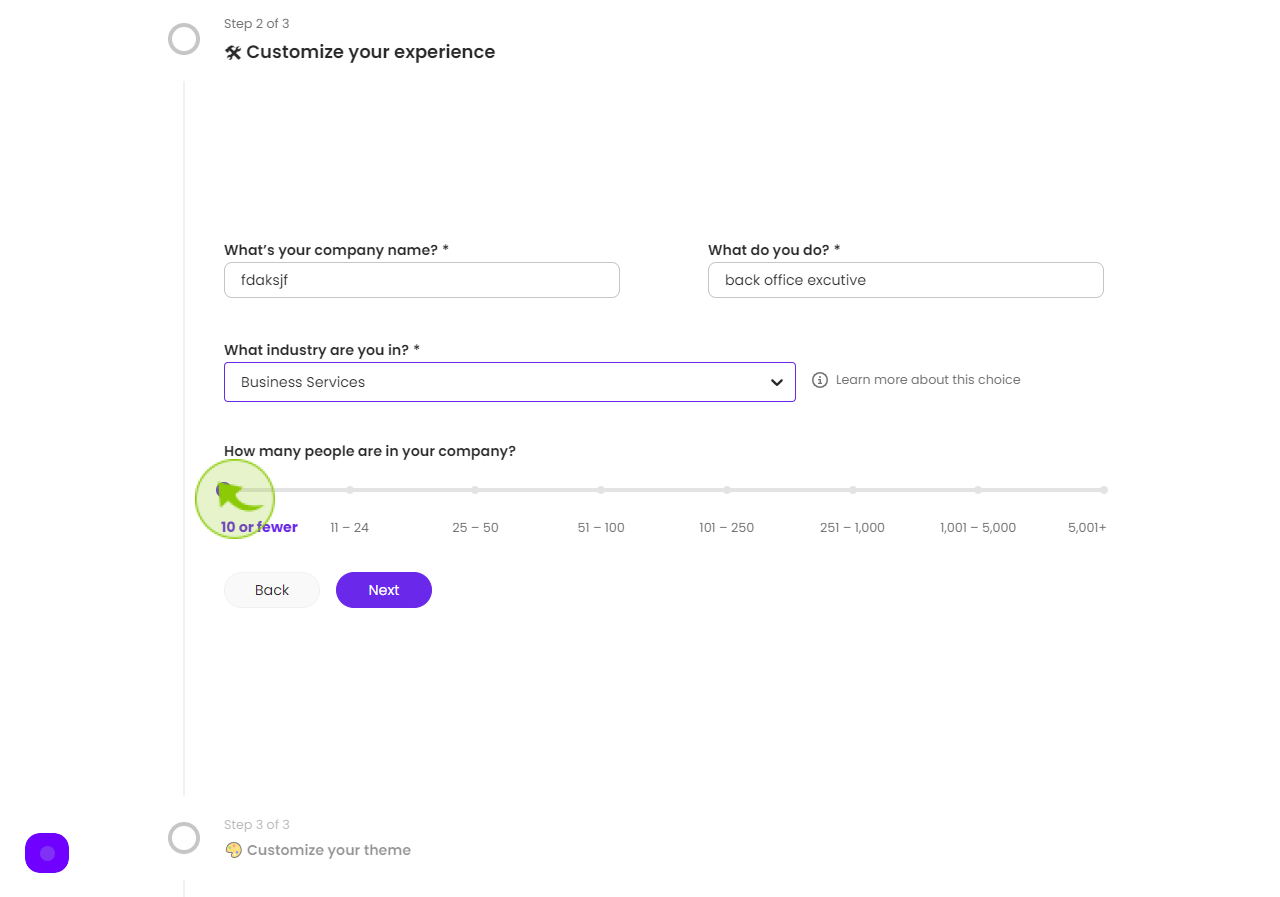Focus the company name input field
Screen dimensions: 1280x897
point(422,280)
